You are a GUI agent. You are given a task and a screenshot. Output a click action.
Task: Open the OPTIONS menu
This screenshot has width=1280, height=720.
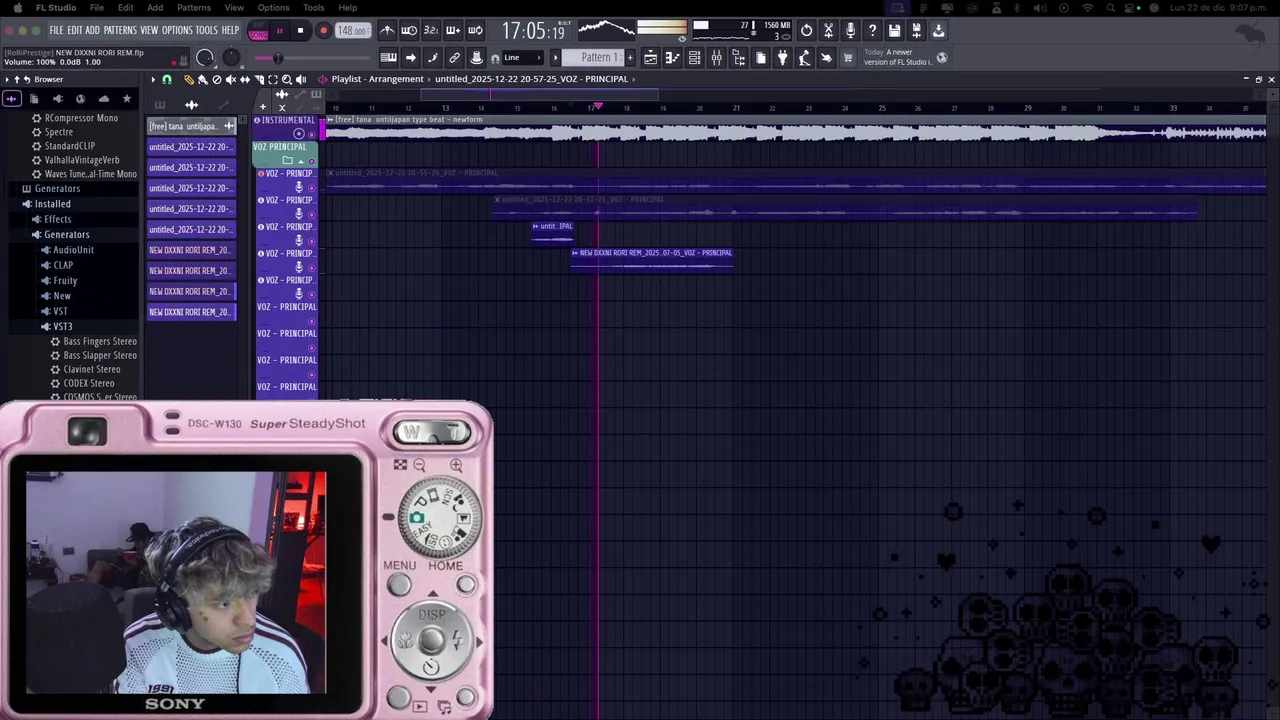click(177, 31)
